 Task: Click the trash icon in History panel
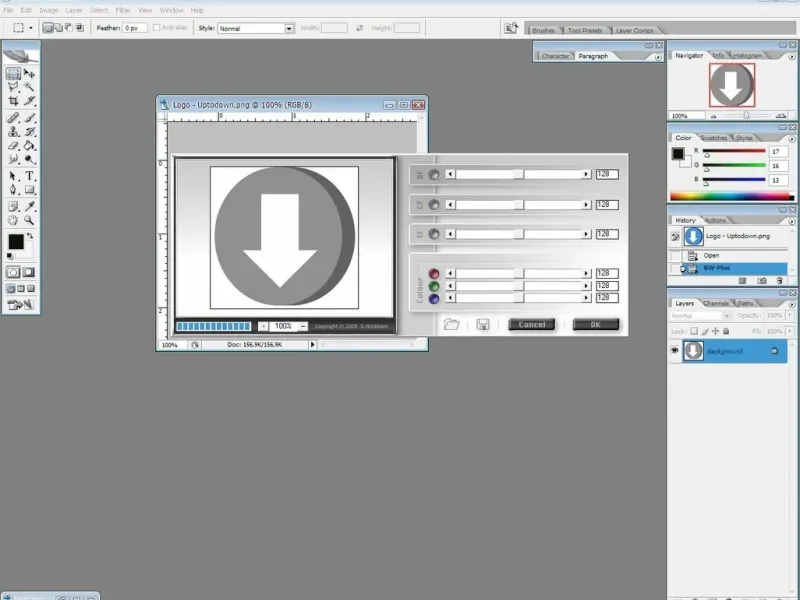[779, 281]
